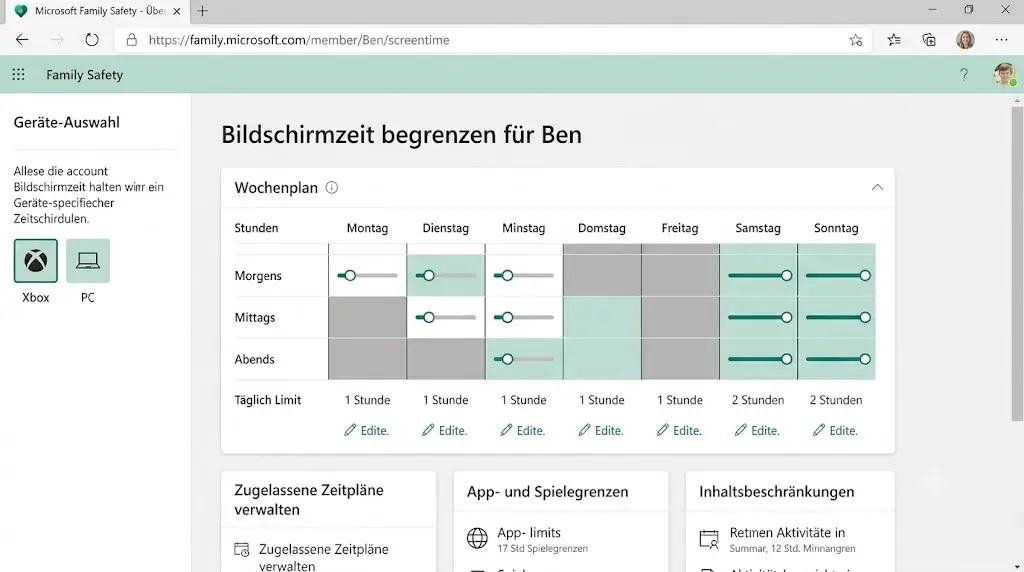This screenshot has width=1024, height=572.
Task: Open the favorites list icon
Action: click(x=894, y=40)
